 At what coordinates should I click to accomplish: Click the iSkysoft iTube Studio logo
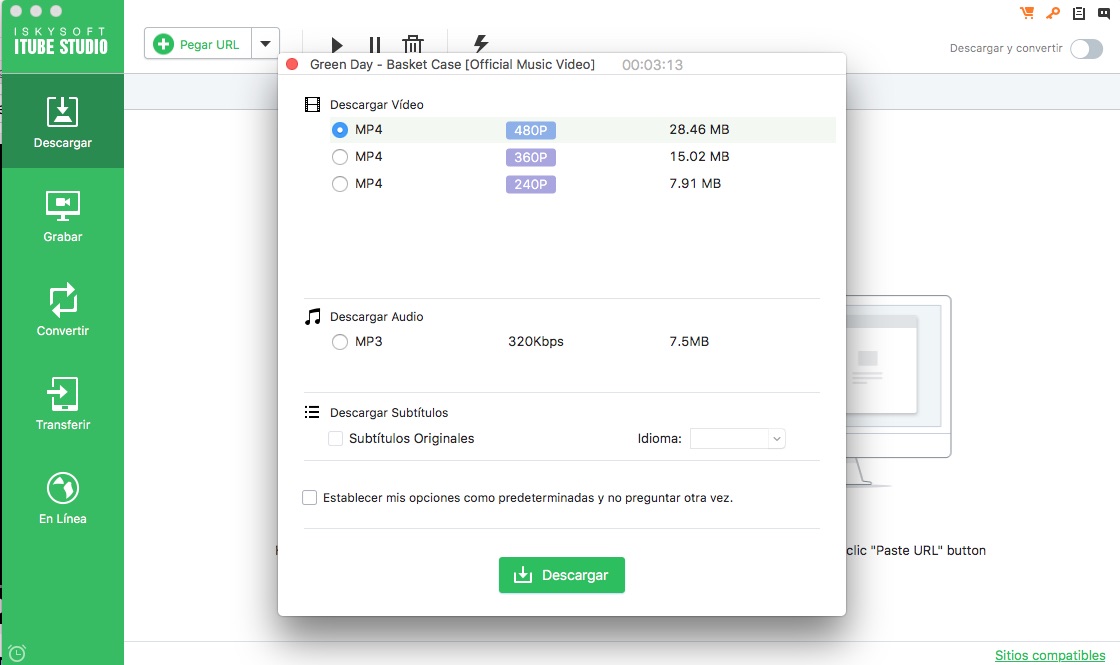coord(61,41)
